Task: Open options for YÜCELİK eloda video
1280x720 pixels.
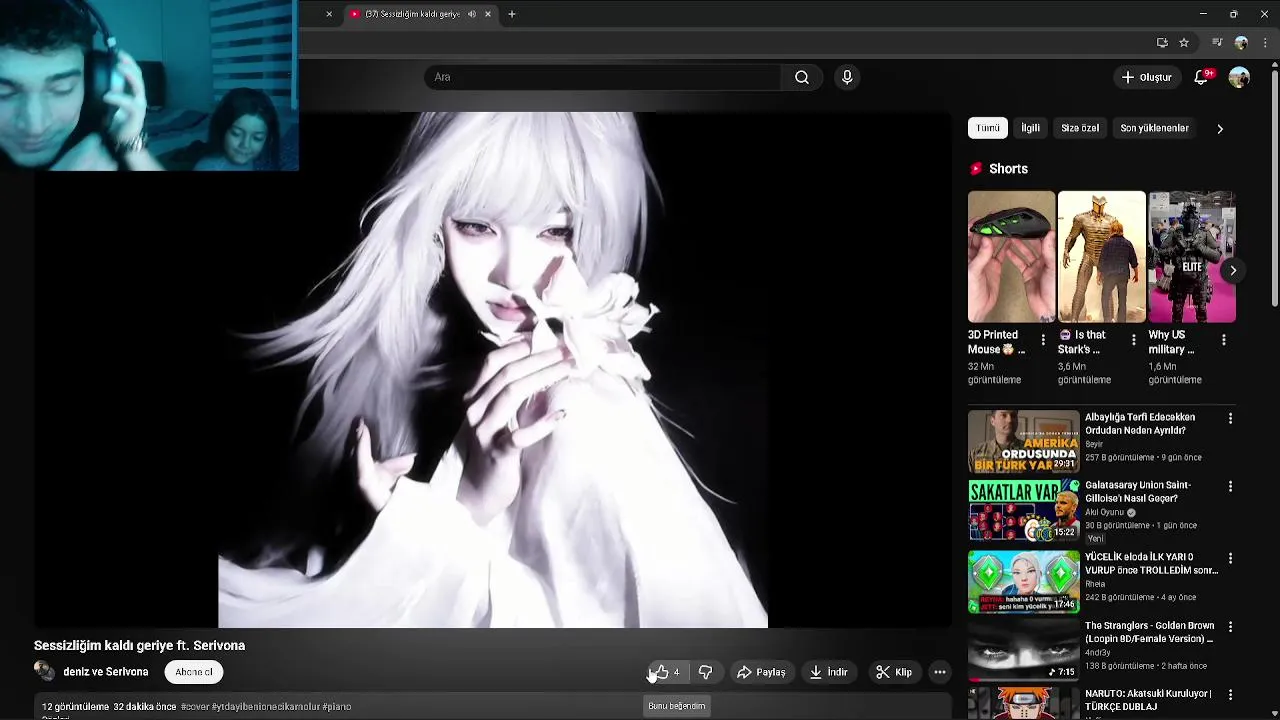Action: point(1230,558)
